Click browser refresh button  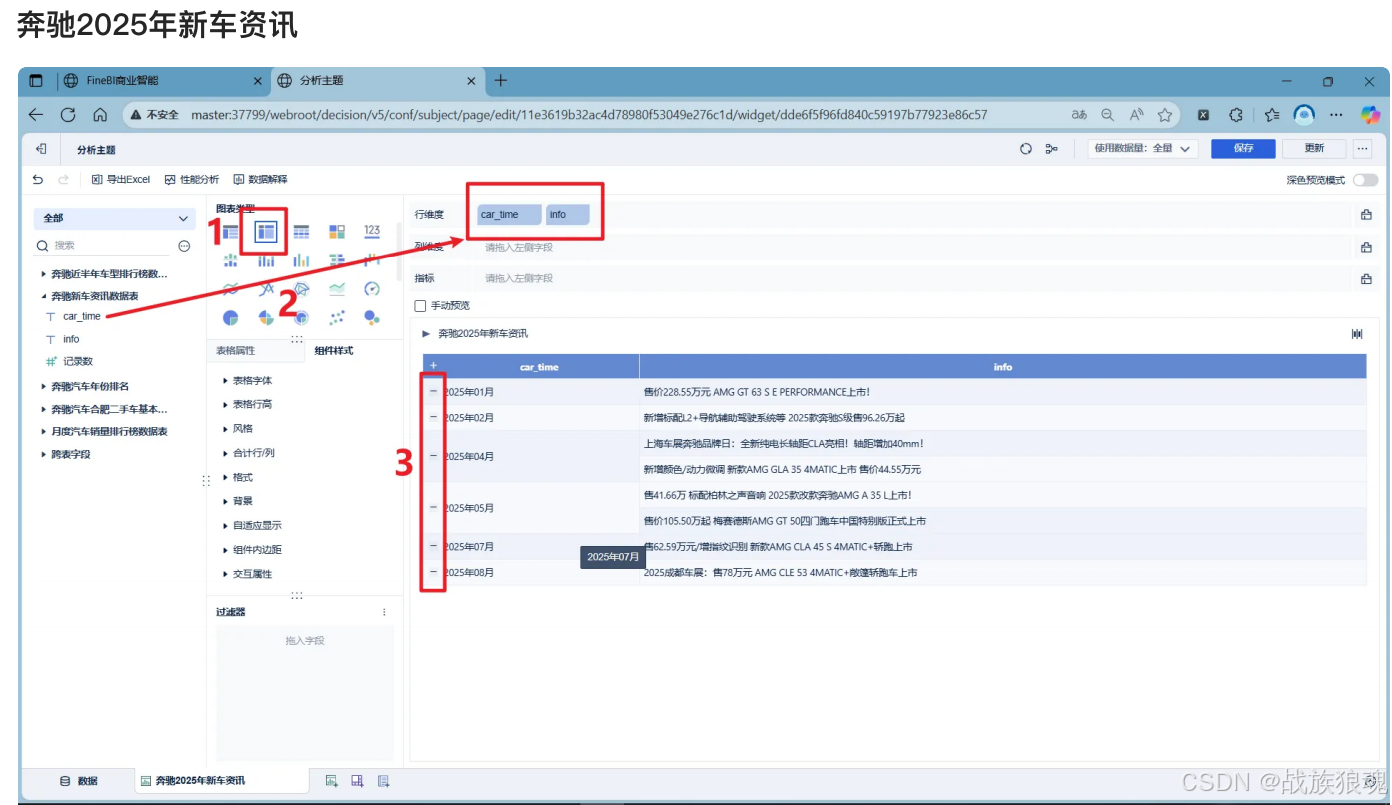pos(68,115)
